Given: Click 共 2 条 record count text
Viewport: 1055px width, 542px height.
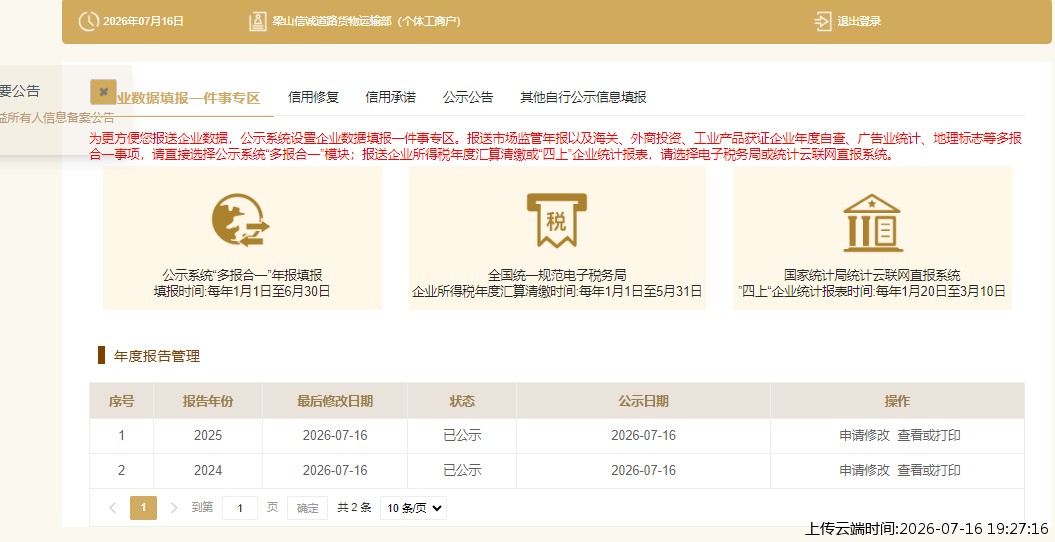Looking at the screenshot, I should (x=355, y=508).
